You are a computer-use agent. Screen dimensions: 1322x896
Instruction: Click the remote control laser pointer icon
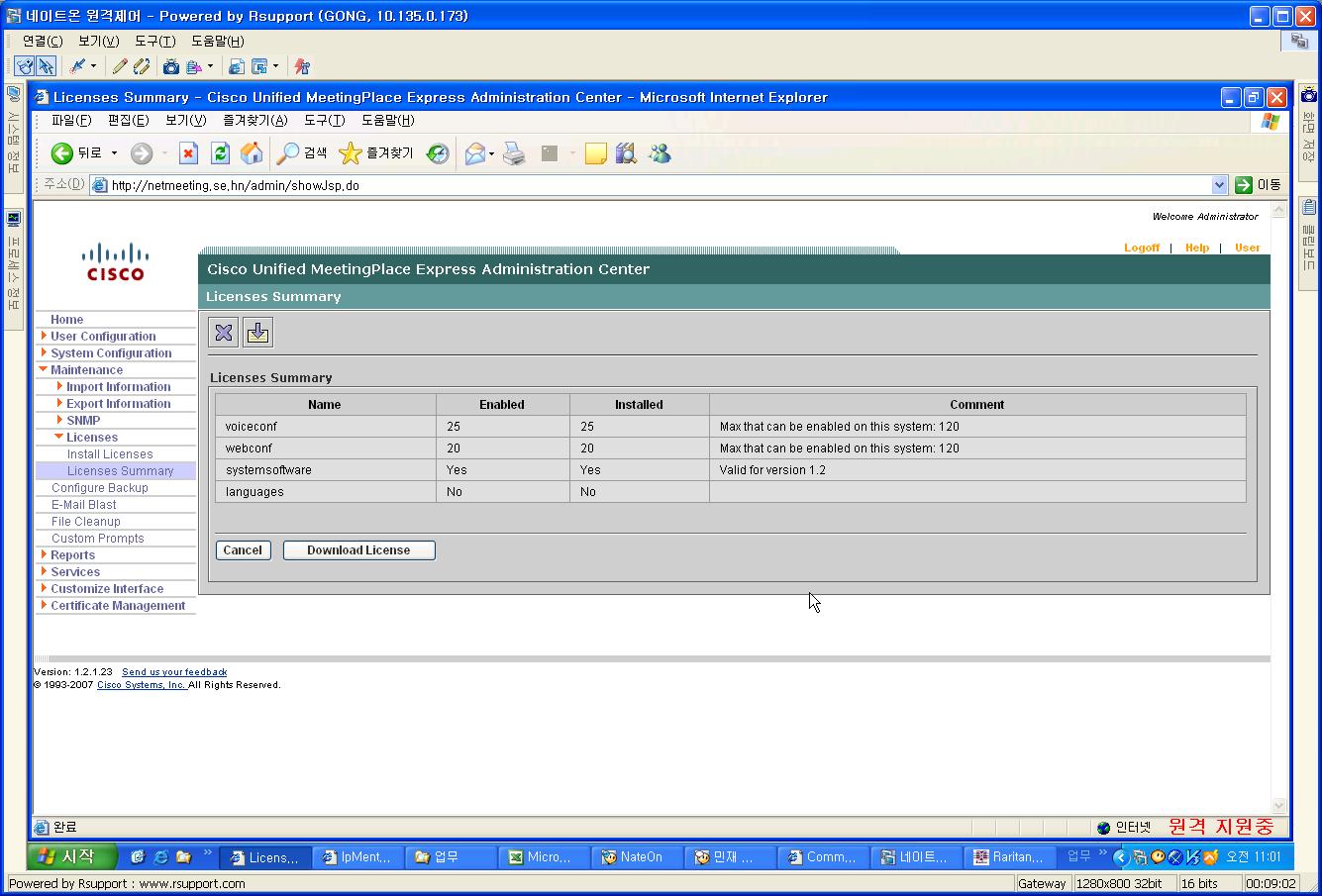click(76, 66)
